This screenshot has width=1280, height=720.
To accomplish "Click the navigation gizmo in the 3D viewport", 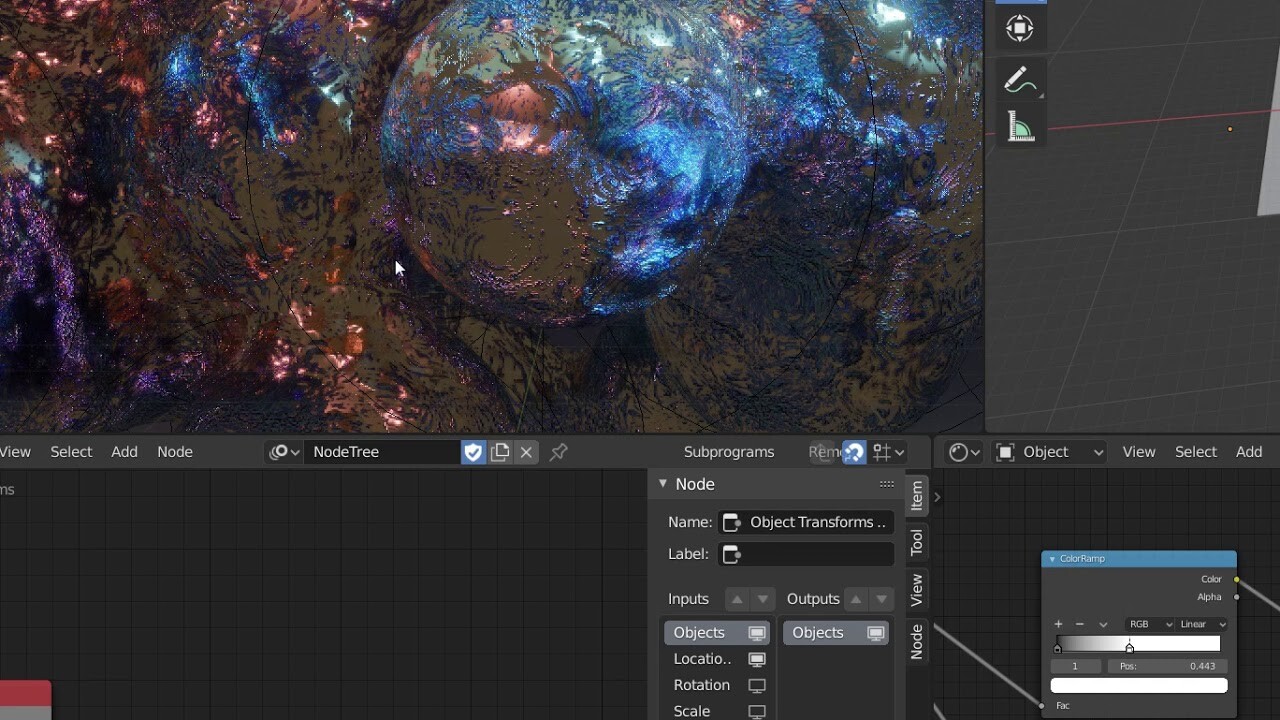I will point(1020,28).
